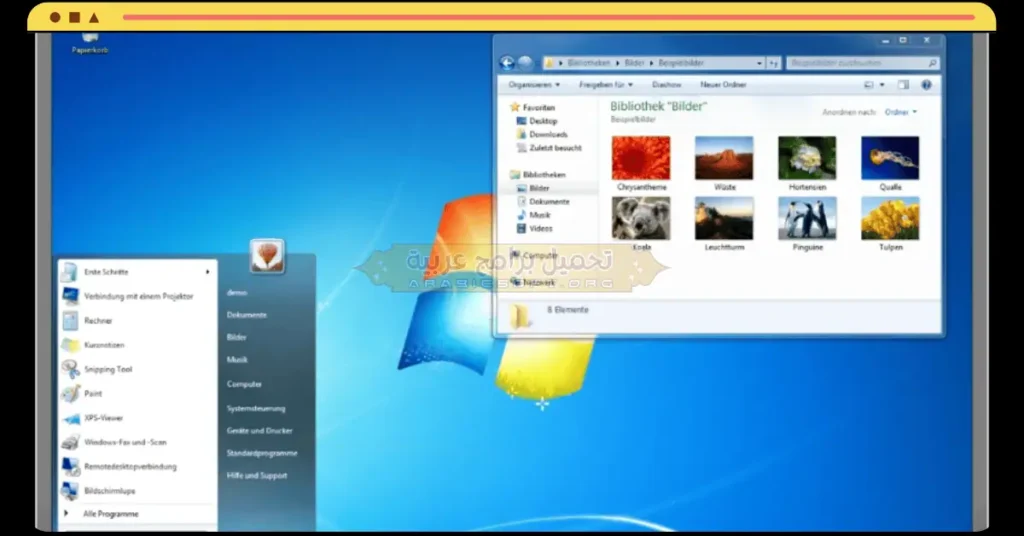
Task: Open Standardprogramme from the Start menu
Action: 262,453
